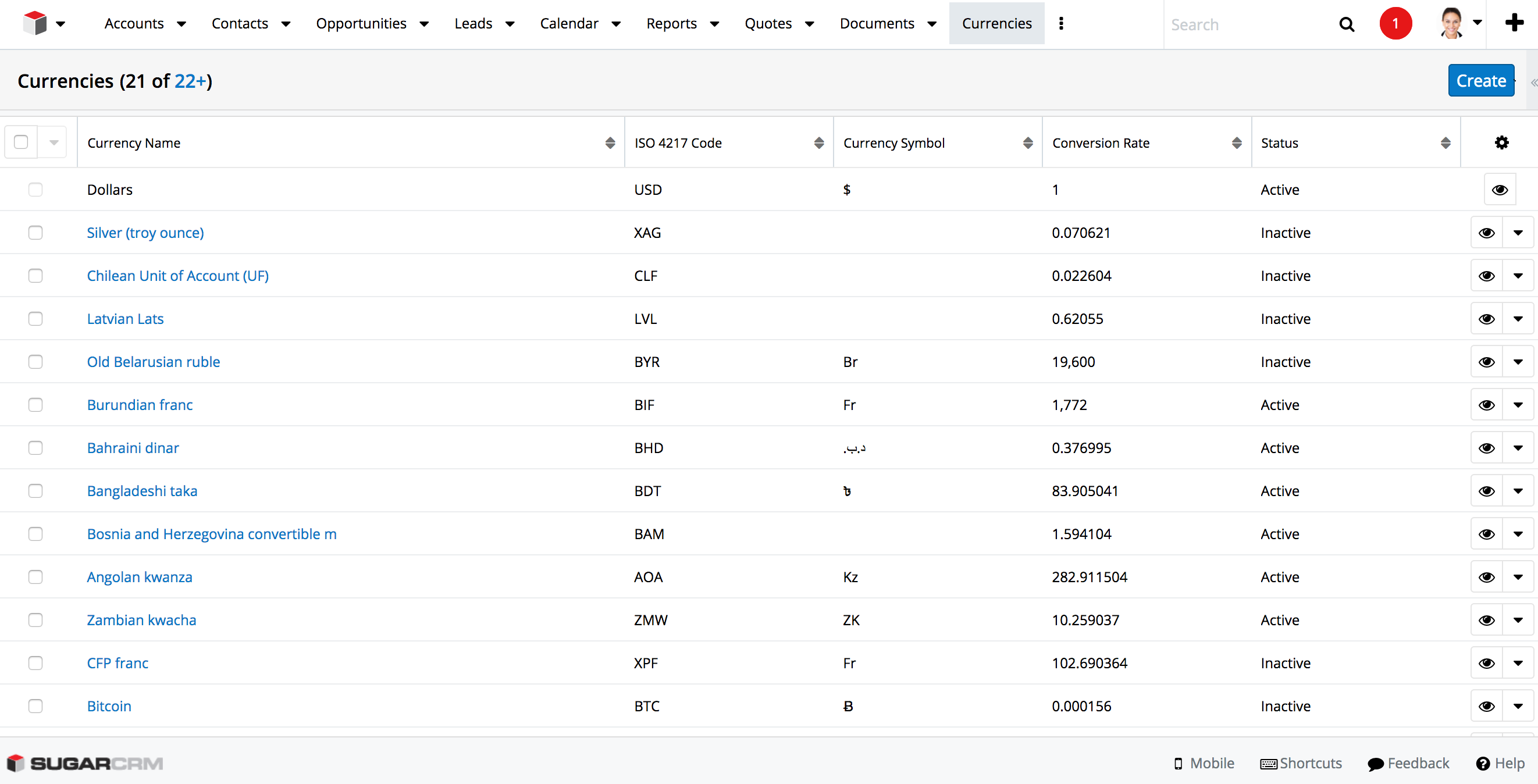
Task: Open mass actions dropdown beside select-all
Action: pos(53,142)
